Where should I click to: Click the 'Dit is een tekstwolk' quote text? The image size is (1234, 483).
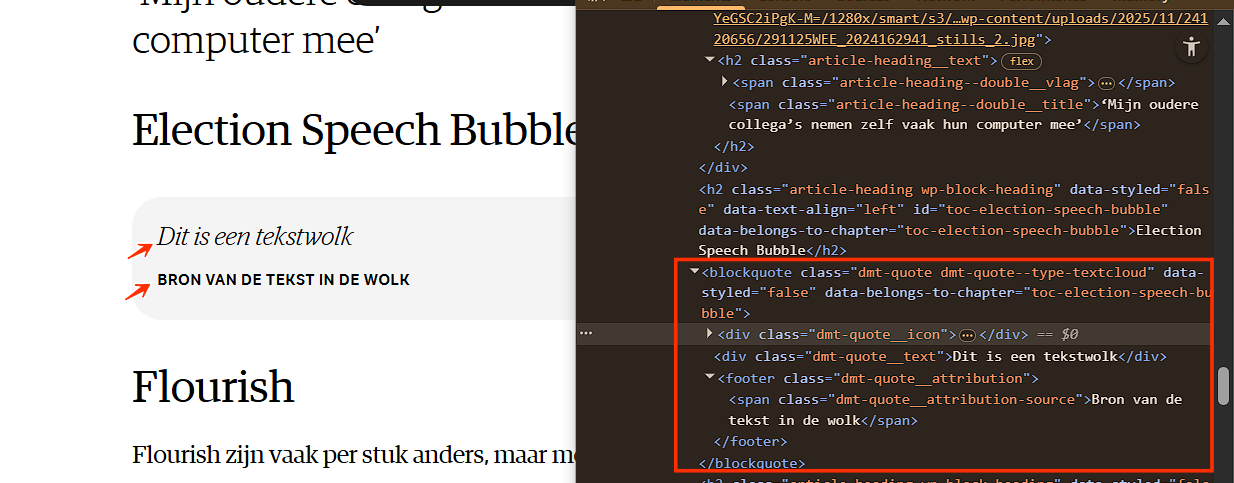pyautogui.click(x=255, y=237)
